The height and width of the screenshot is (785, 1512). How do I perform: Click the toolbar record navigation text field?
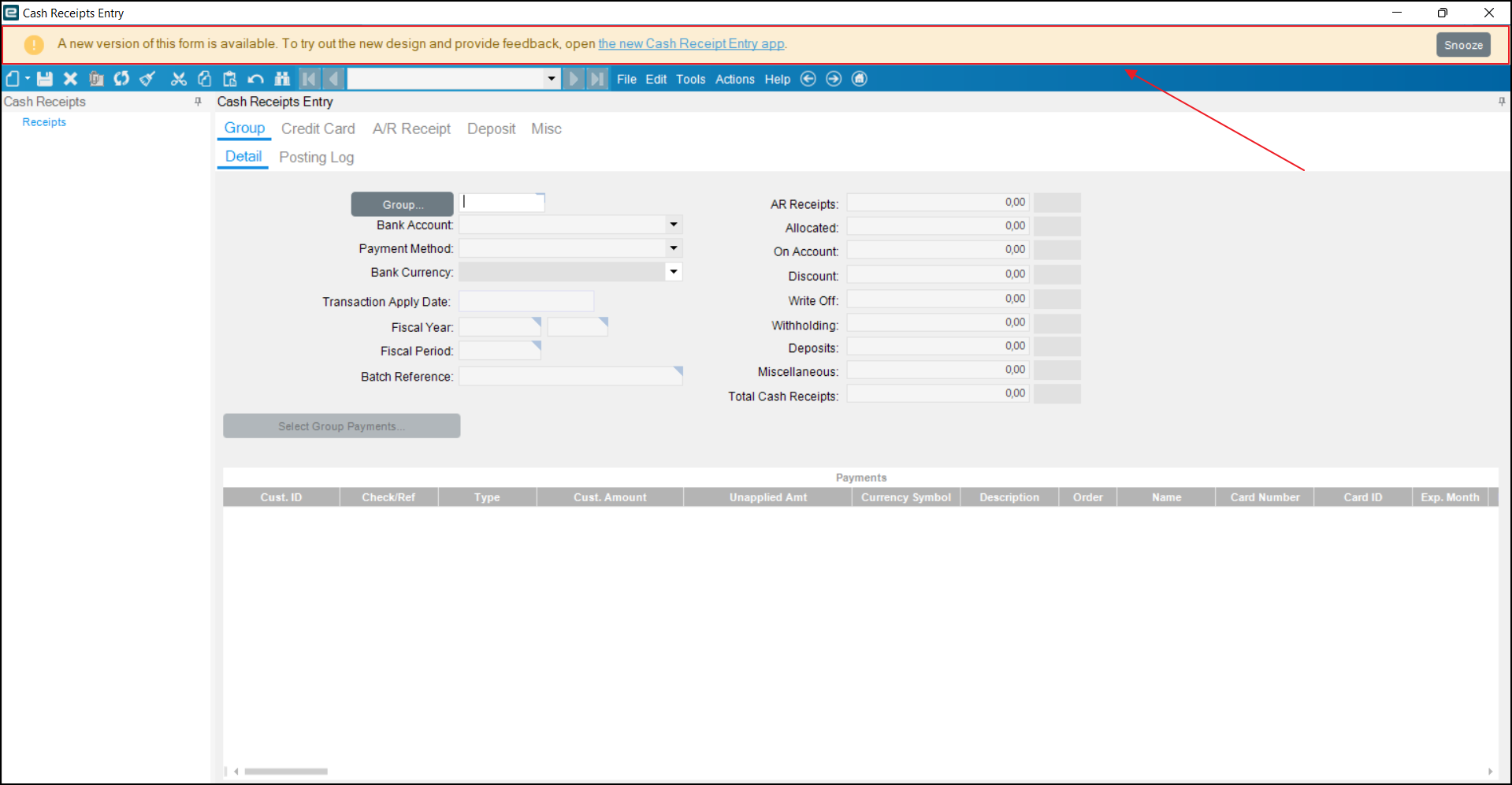pos(445,79)
